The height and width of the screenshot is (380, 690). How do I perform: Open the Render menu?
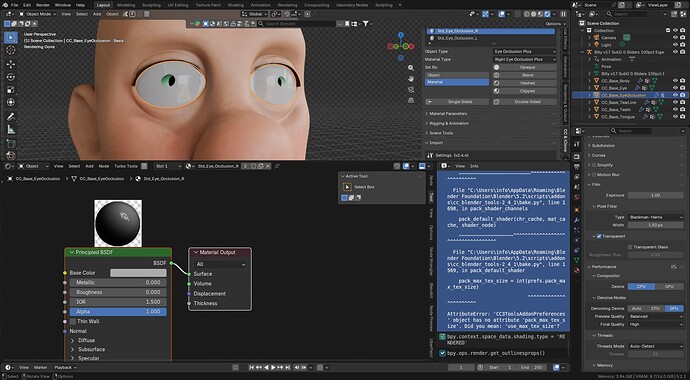[43, 5]
